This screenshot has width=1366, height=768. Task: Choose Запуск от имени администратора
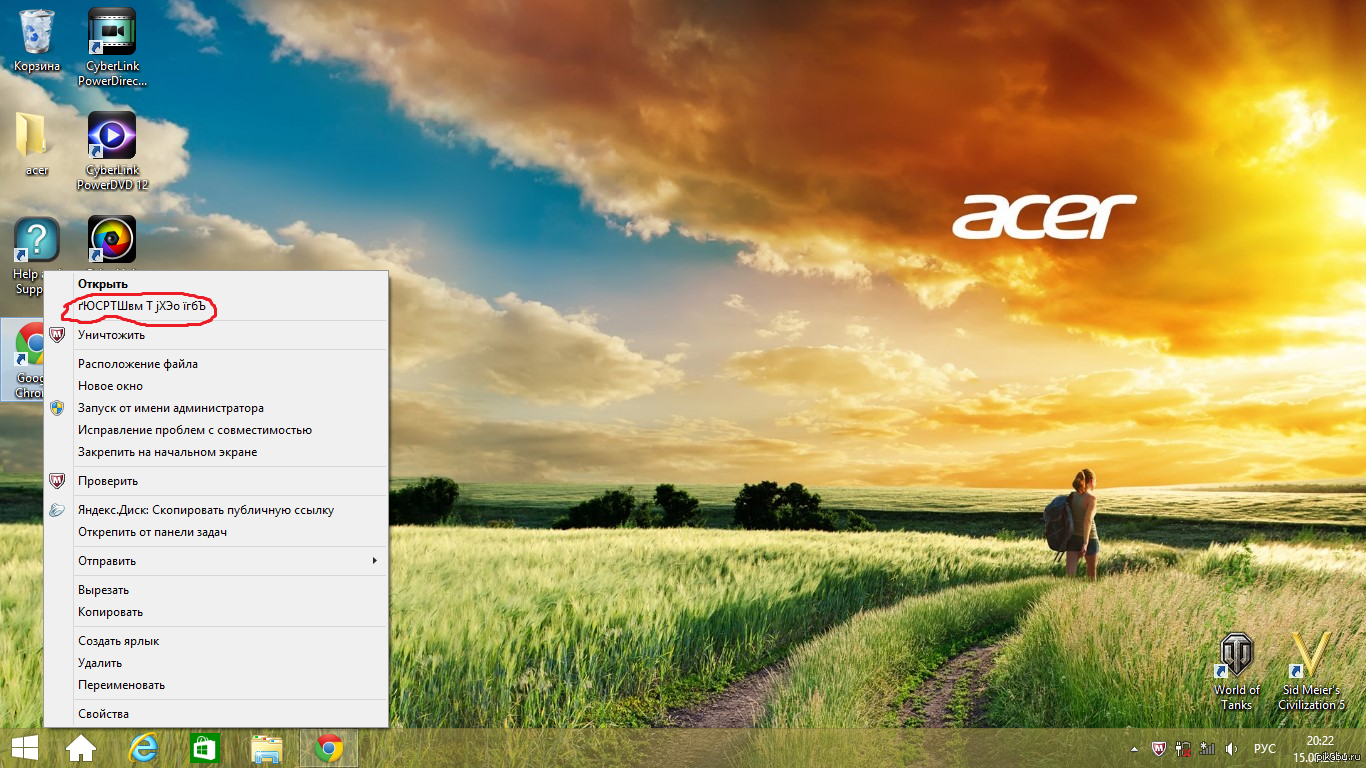(171, 408)
